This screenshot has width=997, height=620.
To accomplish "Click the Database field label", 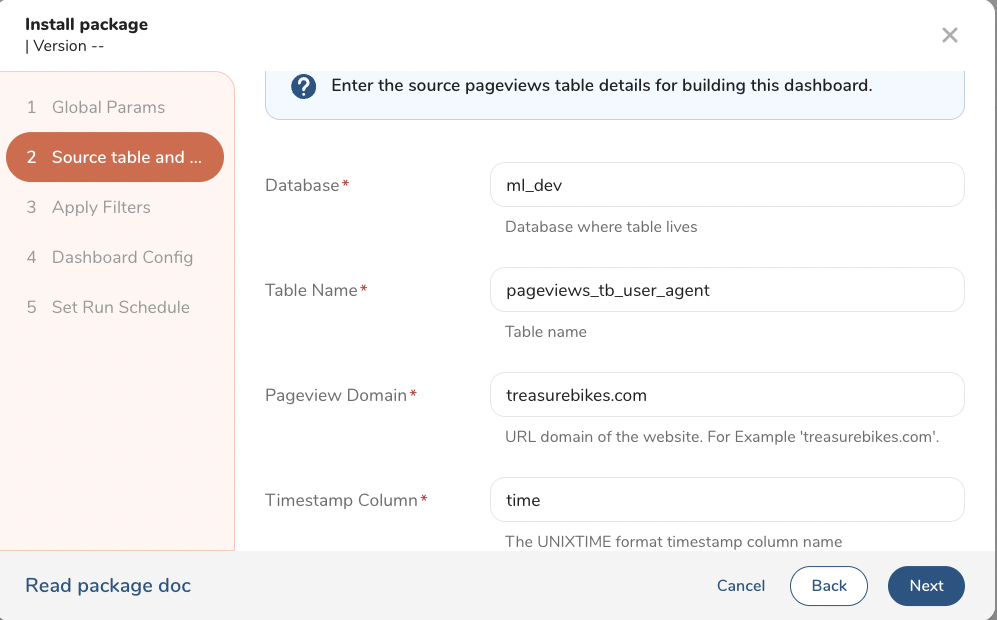I will 303,185.
